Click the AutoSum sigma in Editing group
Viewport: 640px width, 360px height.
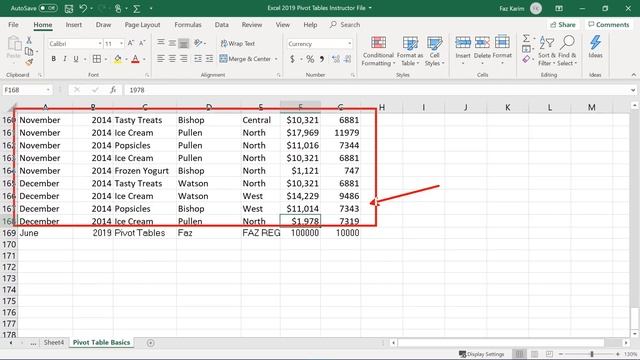tap(526, 38)
